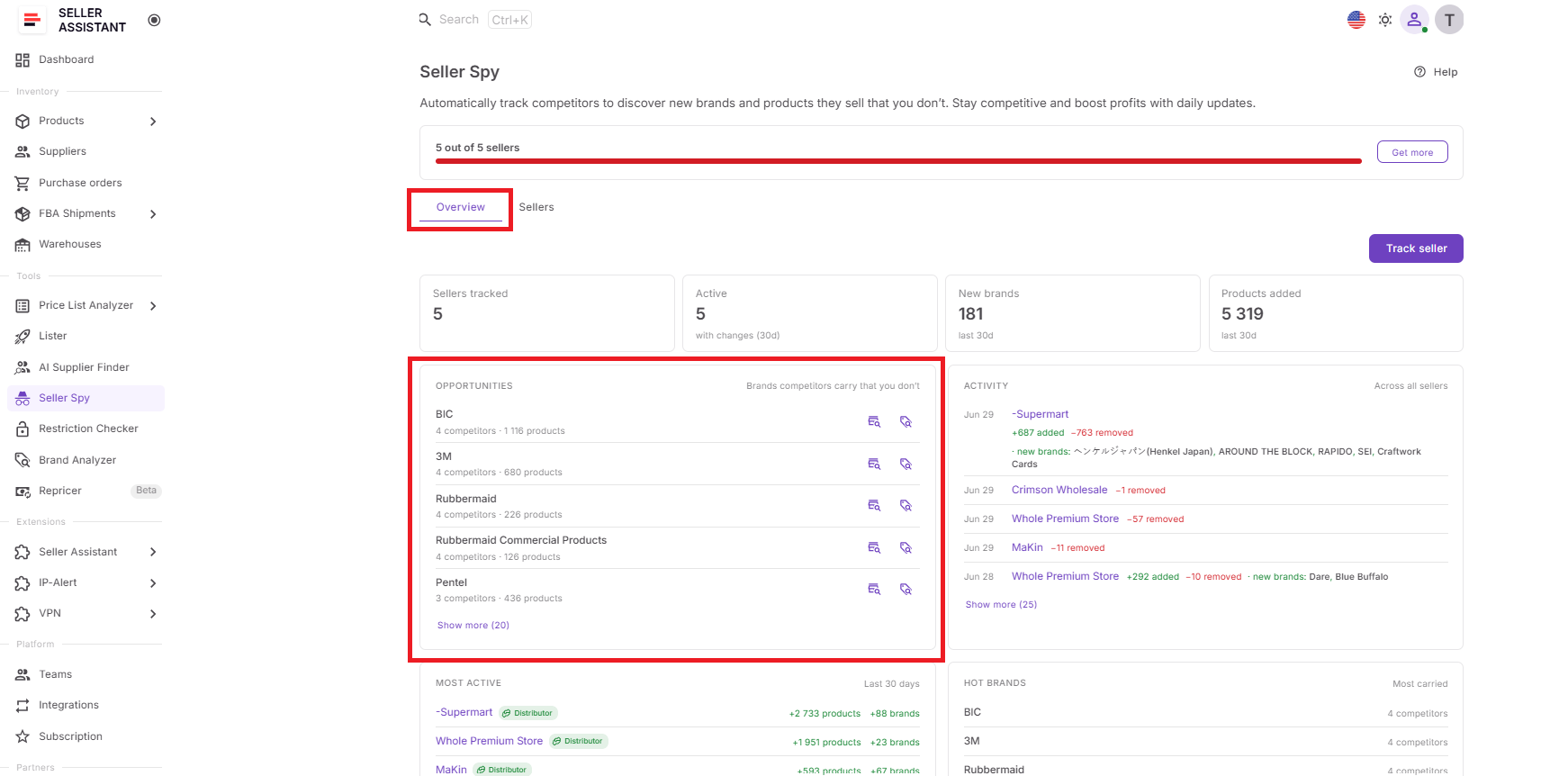Click tag-search icon for Rubbermaid Commercial Products
This screenshot has width=1568, height=776.
pyautogui.click(x=906, y=547)
